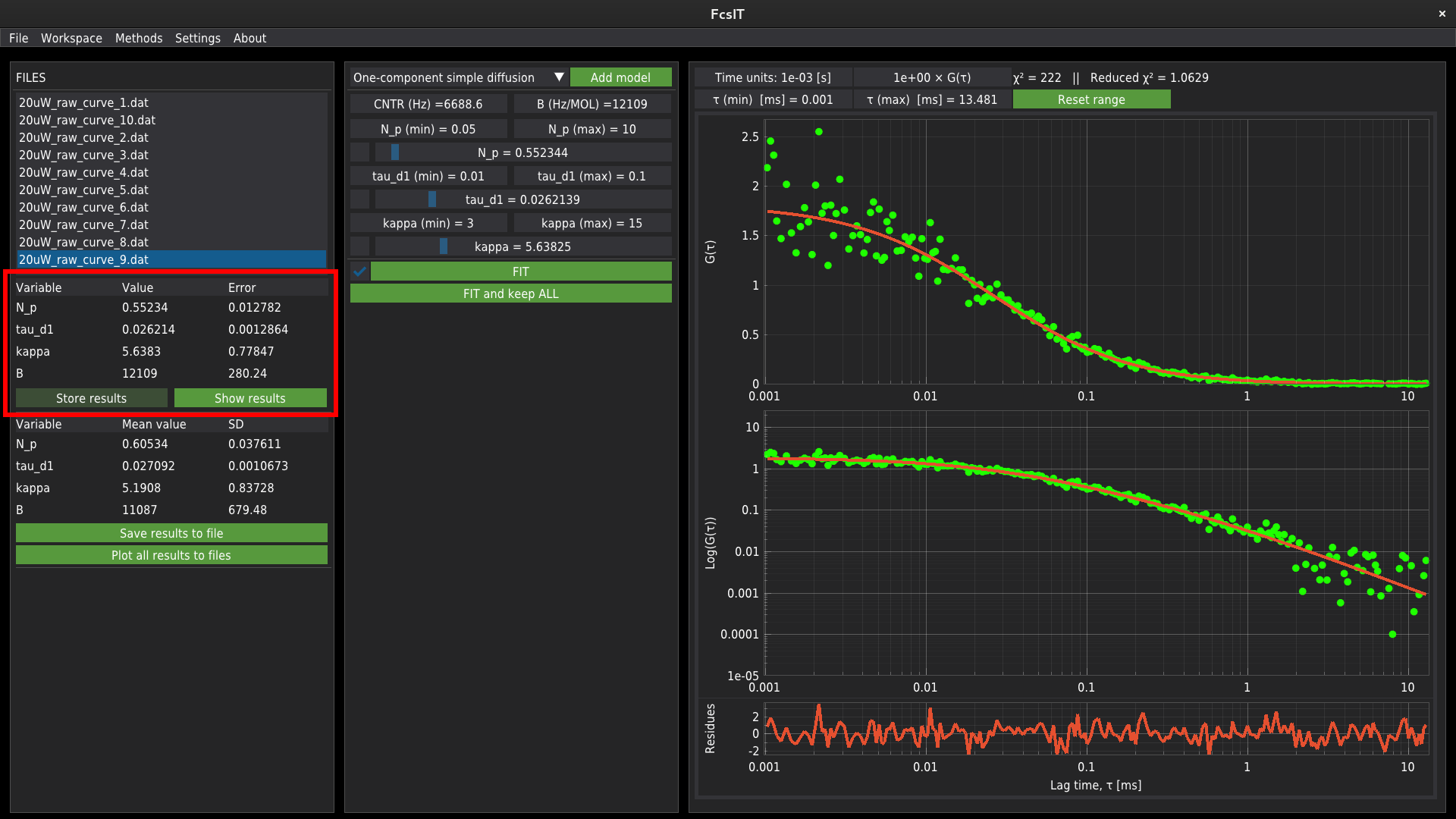Select 20uW_raw_curve_5.dat in file list
This screenshot has width=1456, height=819.
[83, 190]
